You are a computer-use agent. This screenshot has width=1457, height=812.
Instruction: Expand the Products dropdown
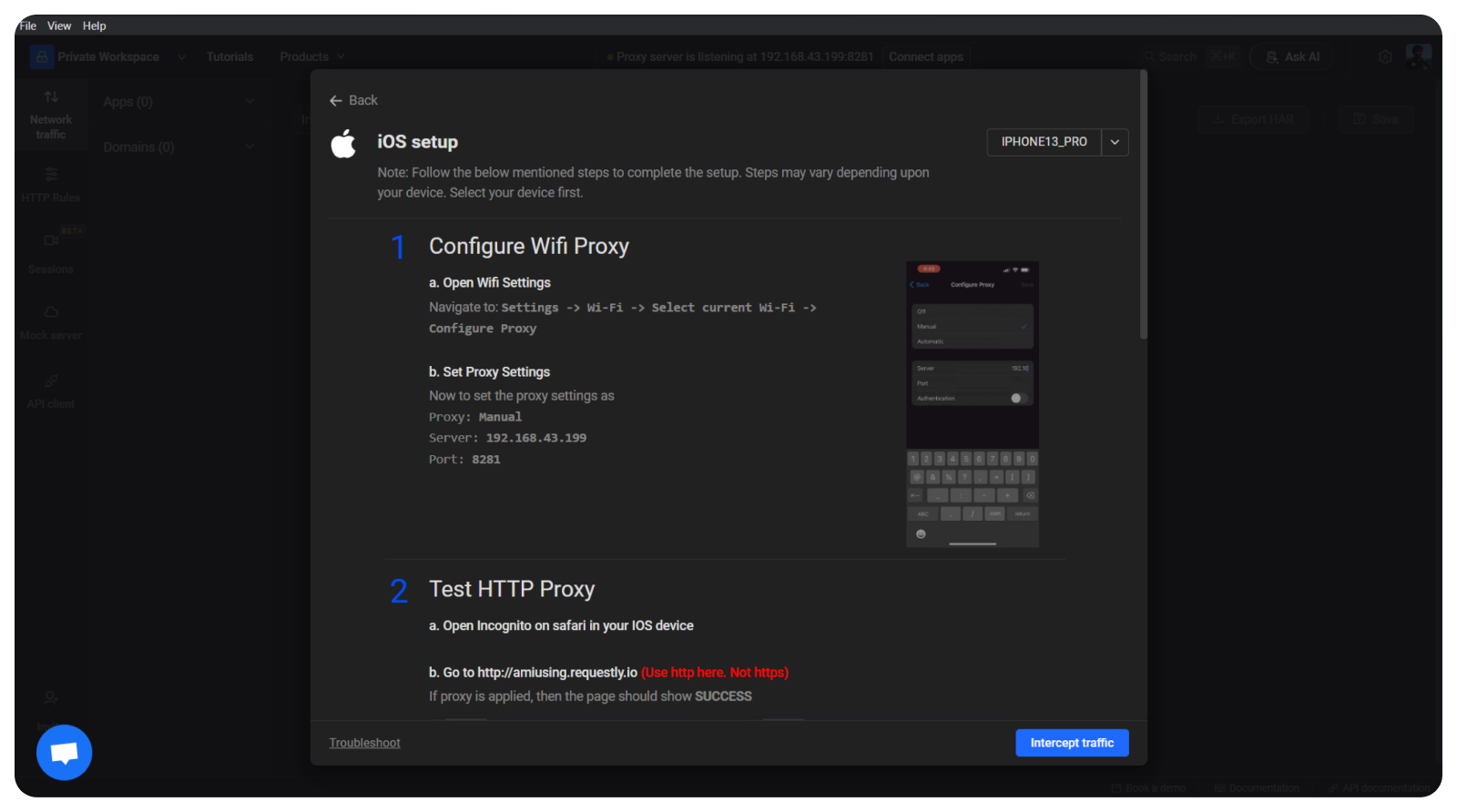click(312, 56)
